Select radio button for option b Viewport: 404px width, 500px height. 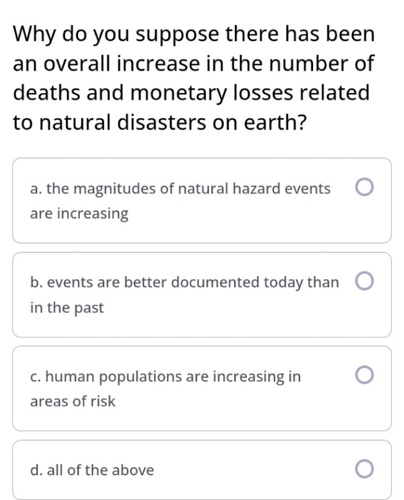364,281
